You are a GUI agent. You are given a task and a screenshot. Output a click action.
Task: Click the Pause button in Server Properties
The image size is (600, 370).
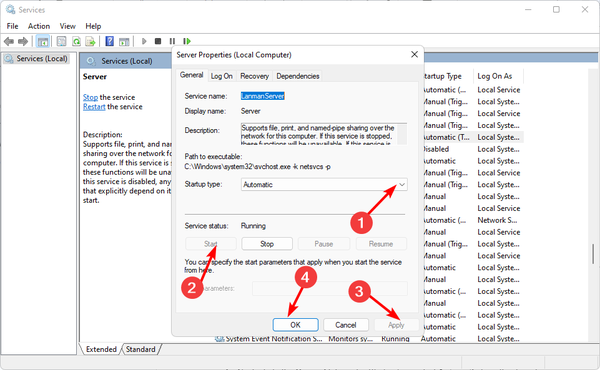point(324,244)
